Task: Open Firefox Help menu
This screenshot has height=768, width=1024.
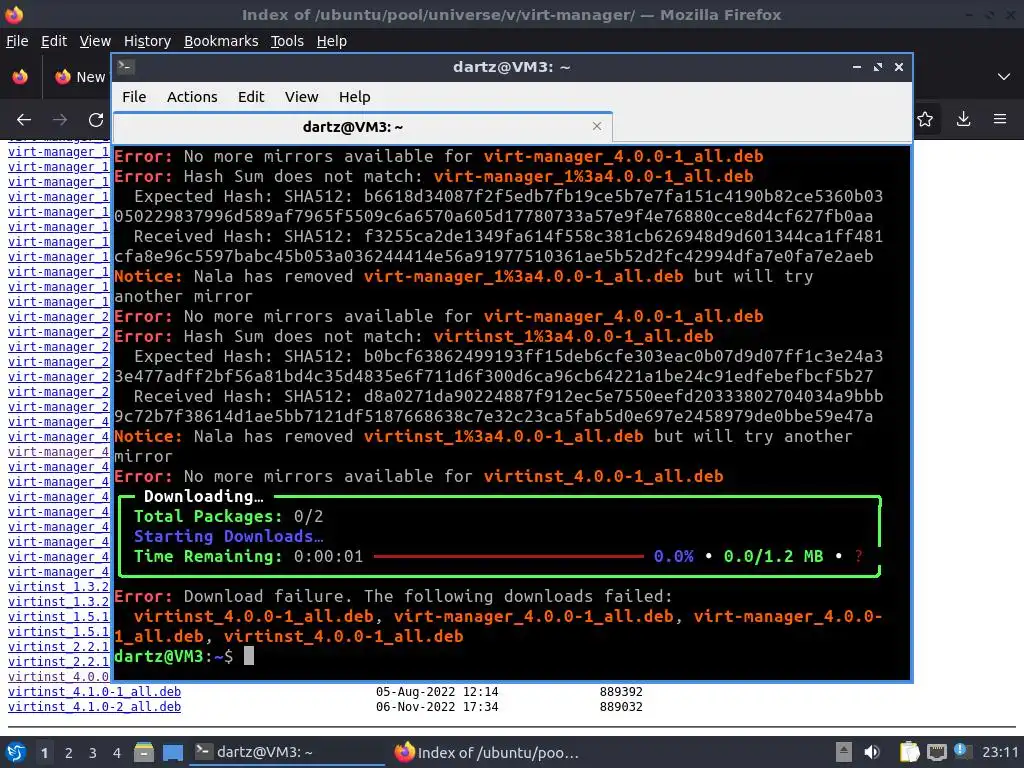Action: pyautogui.click(x=332, y=41)
